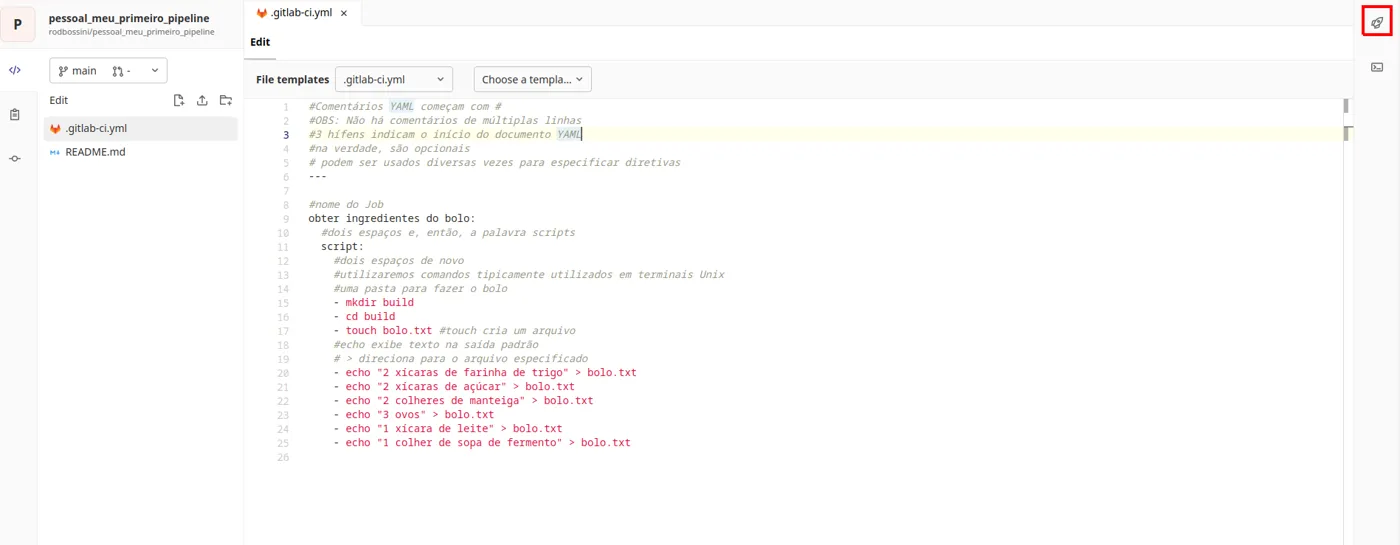Click the project avatar letter P
The width and height of the screenshot is (1400, 545).
(18, 24)
